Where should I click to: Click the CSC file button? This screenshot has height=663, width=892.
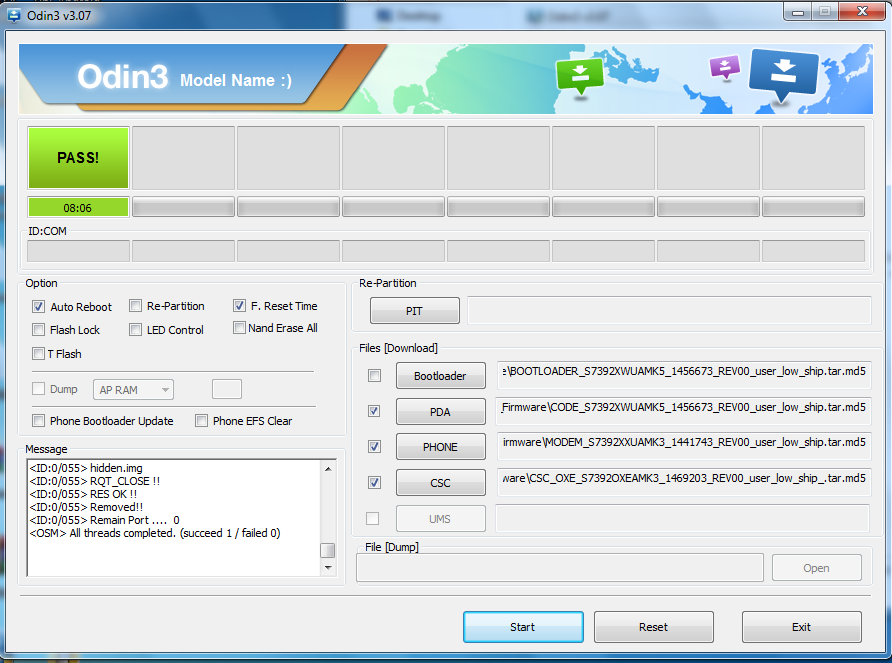[x=441, y=483]
